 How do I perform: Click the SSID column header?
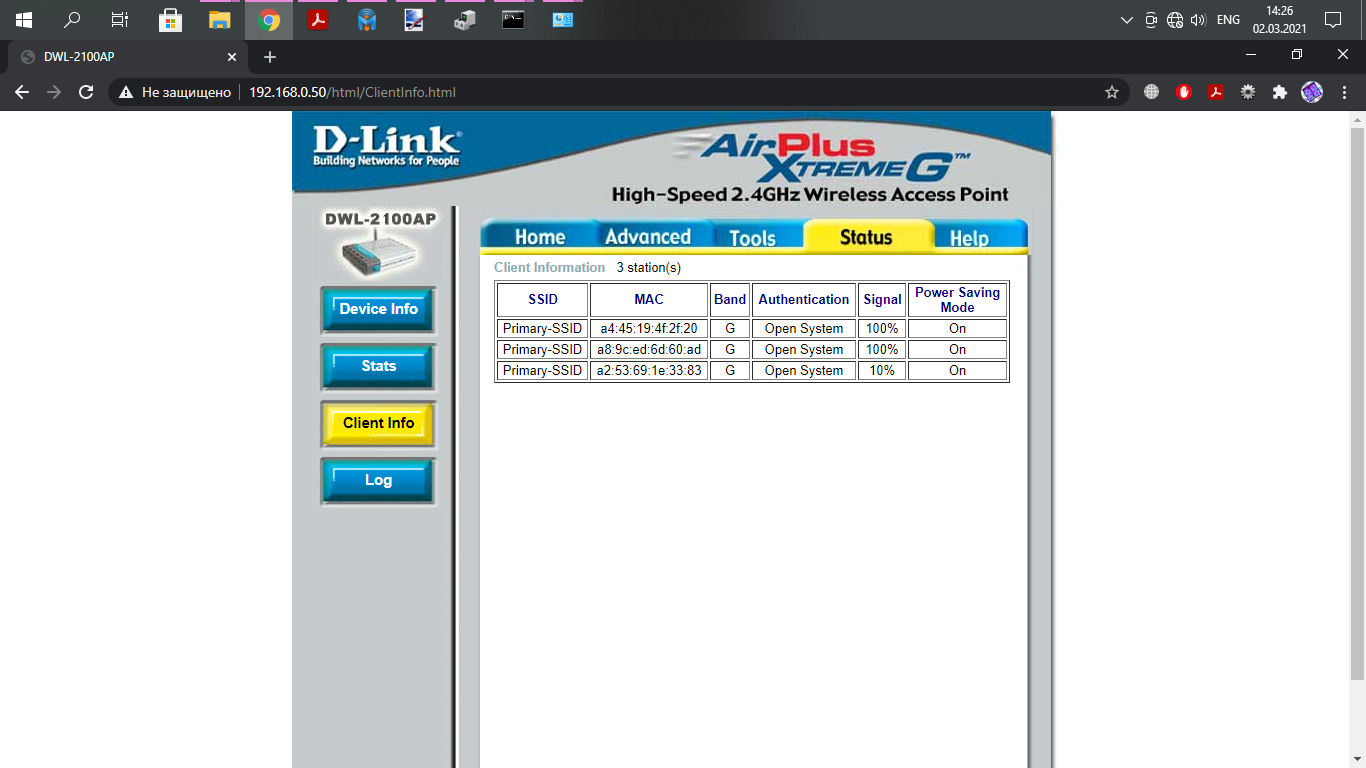point(543,299)
